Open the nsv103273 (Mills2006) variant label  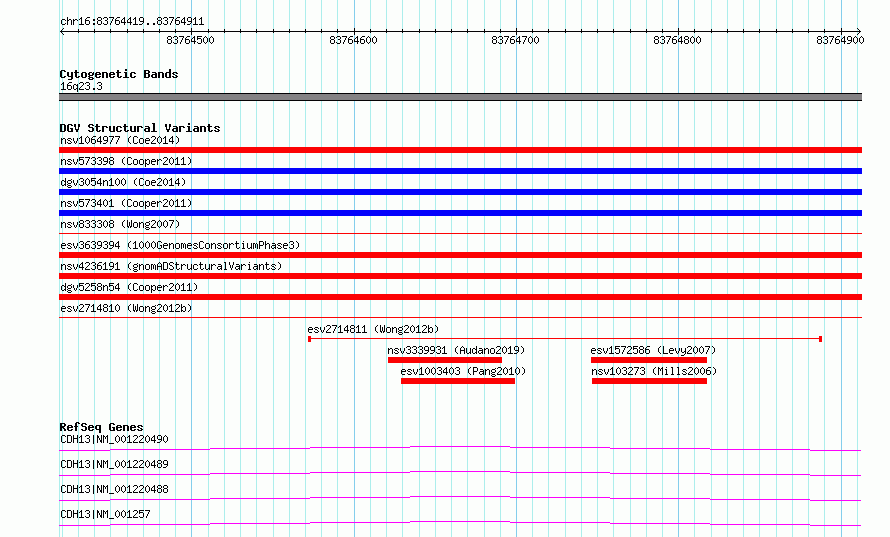pos(654,371)
